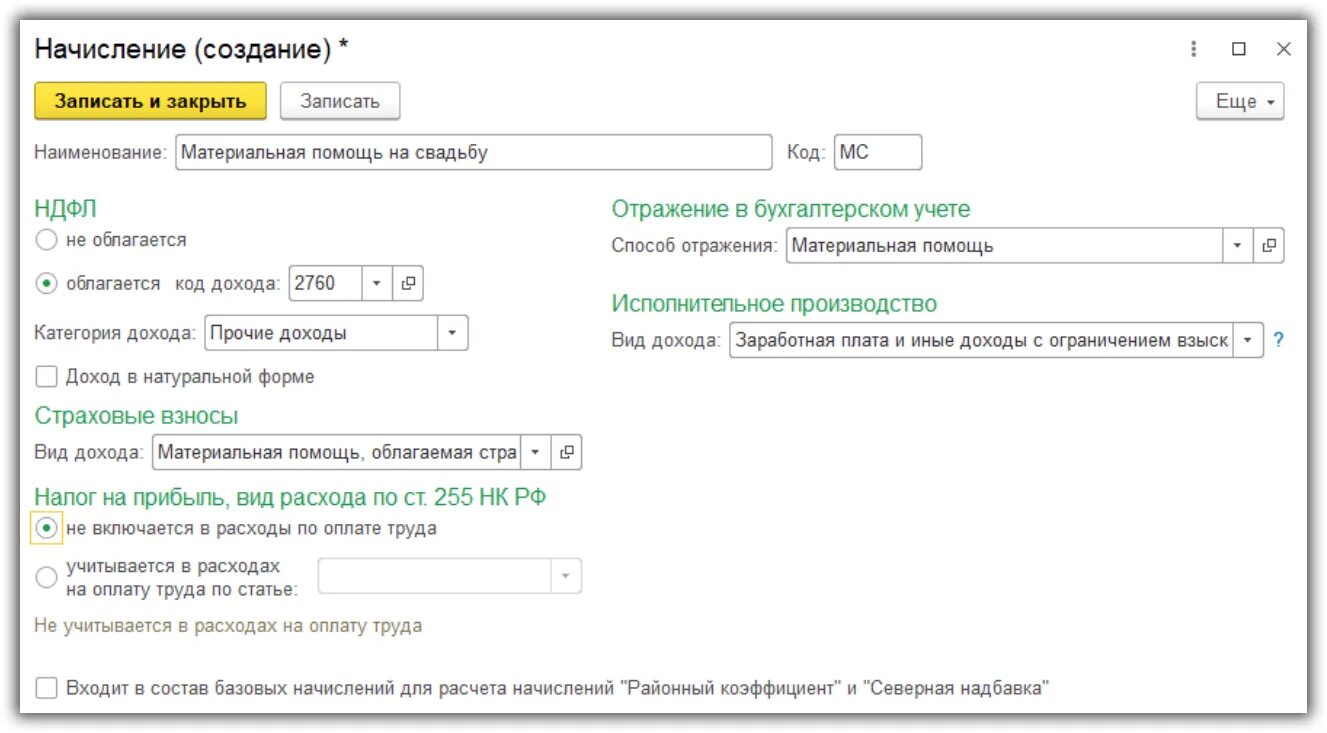Select 'учитывается в расходах на оплату труда'
The height and width of the screenshot is (733, 1327).
pyautogui.click(x=46, y=577)
